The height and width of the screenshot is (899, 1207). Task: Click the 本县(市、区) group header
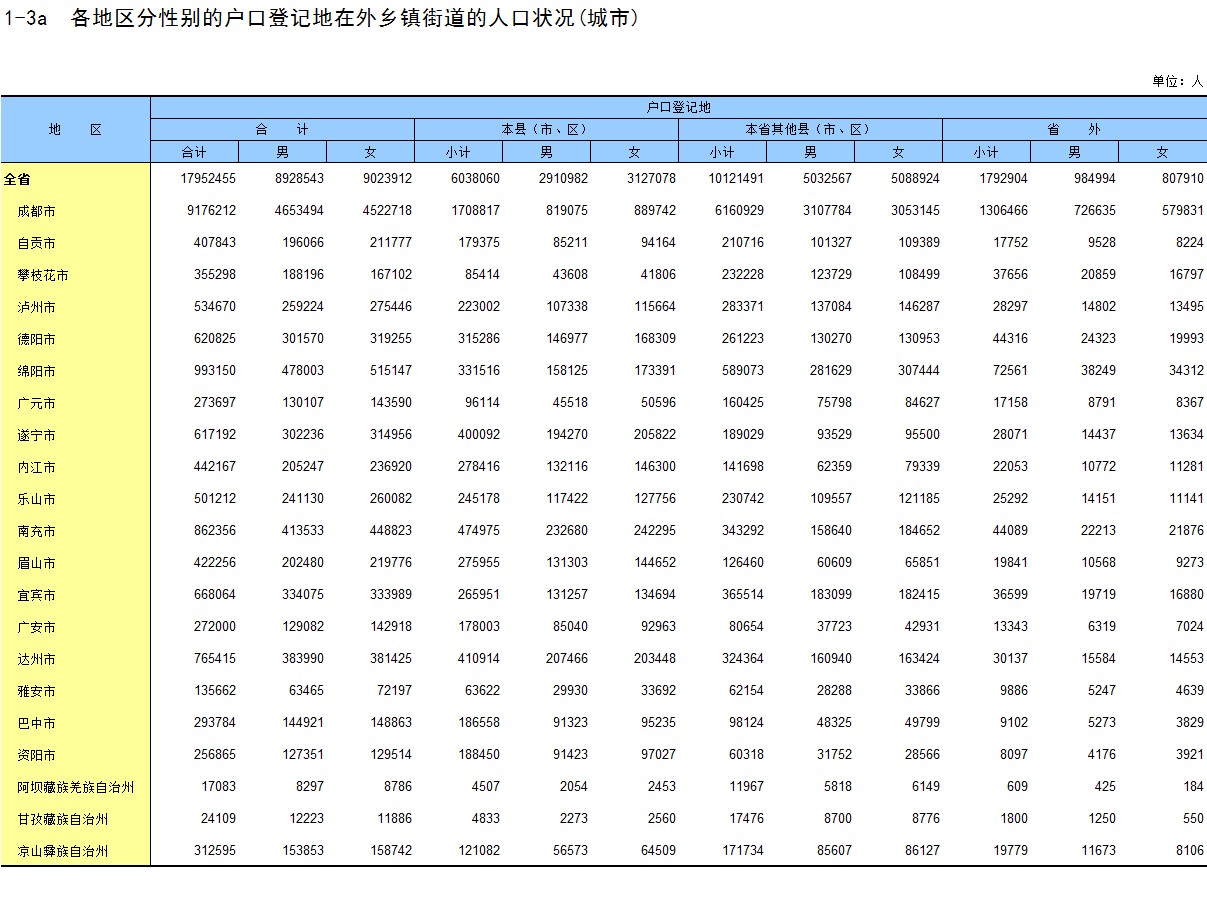coord(546,130)
